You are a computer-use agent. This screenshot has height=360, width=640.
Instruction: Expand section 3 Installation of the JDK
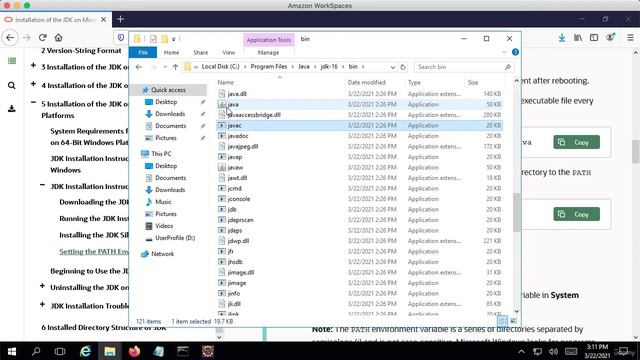[x=33, y=65]
